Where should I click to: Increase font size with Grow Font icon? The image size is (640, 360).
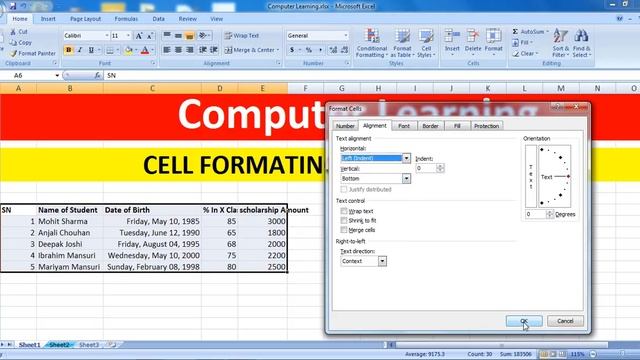click(139, 36)
